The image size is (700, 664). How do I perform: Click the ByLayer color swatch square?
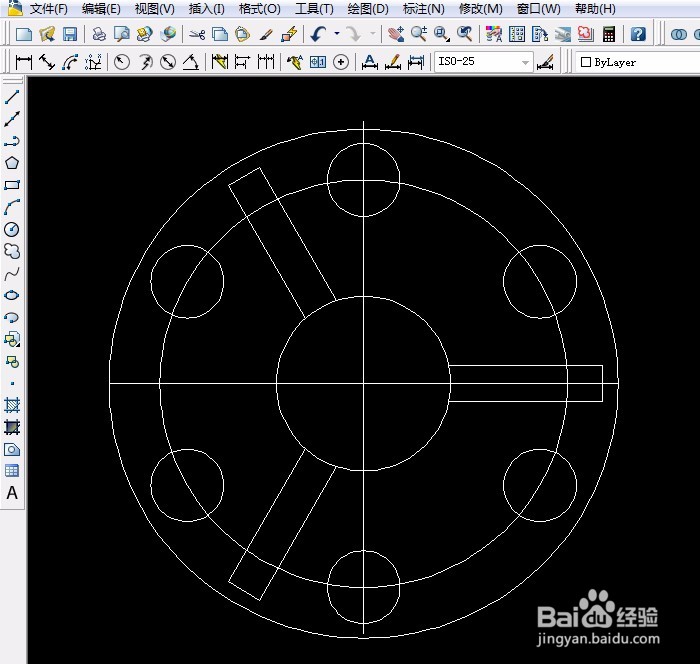pos(586,63)
